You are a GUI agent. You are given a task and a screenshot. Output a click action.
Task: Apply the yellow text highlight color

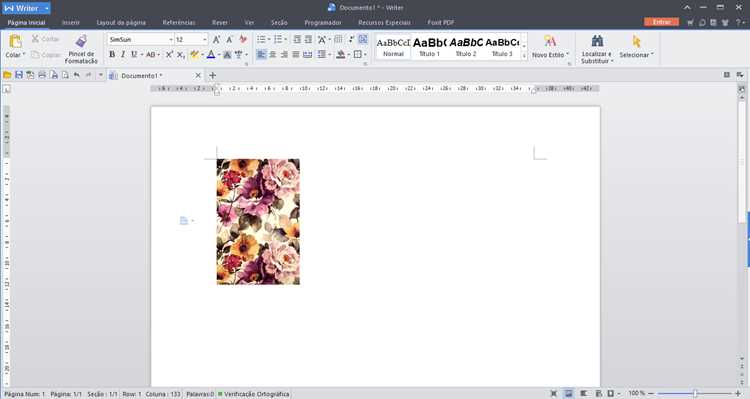click(194, 55)
